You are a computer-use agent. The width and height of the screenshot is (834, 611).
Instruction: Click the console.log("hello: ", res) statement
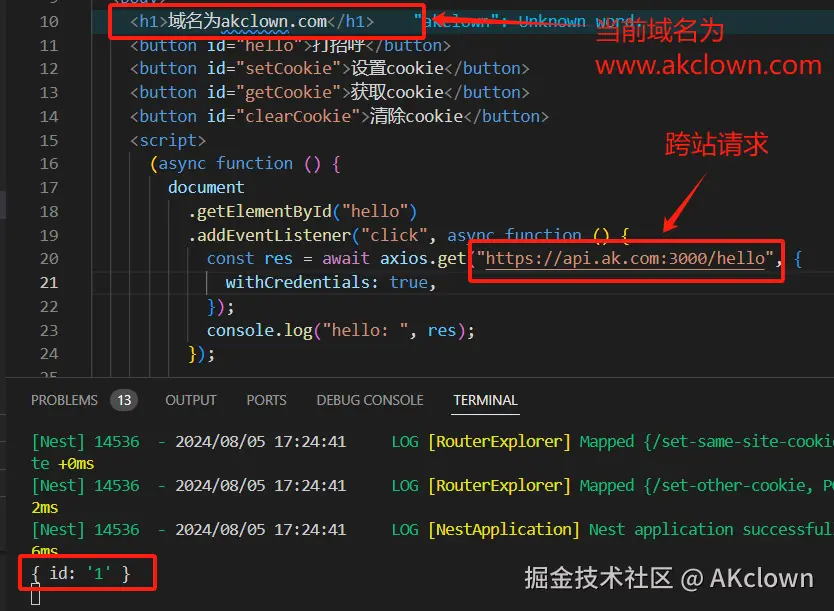tap(340, 331)
